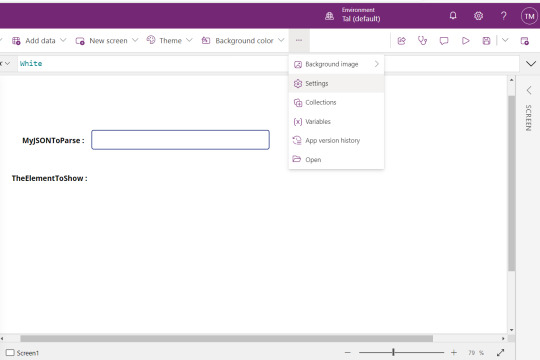Click the Tal (default) environment name
This screenshot has height=360, width=540.
pyautogui.click(x=361, y=19)
